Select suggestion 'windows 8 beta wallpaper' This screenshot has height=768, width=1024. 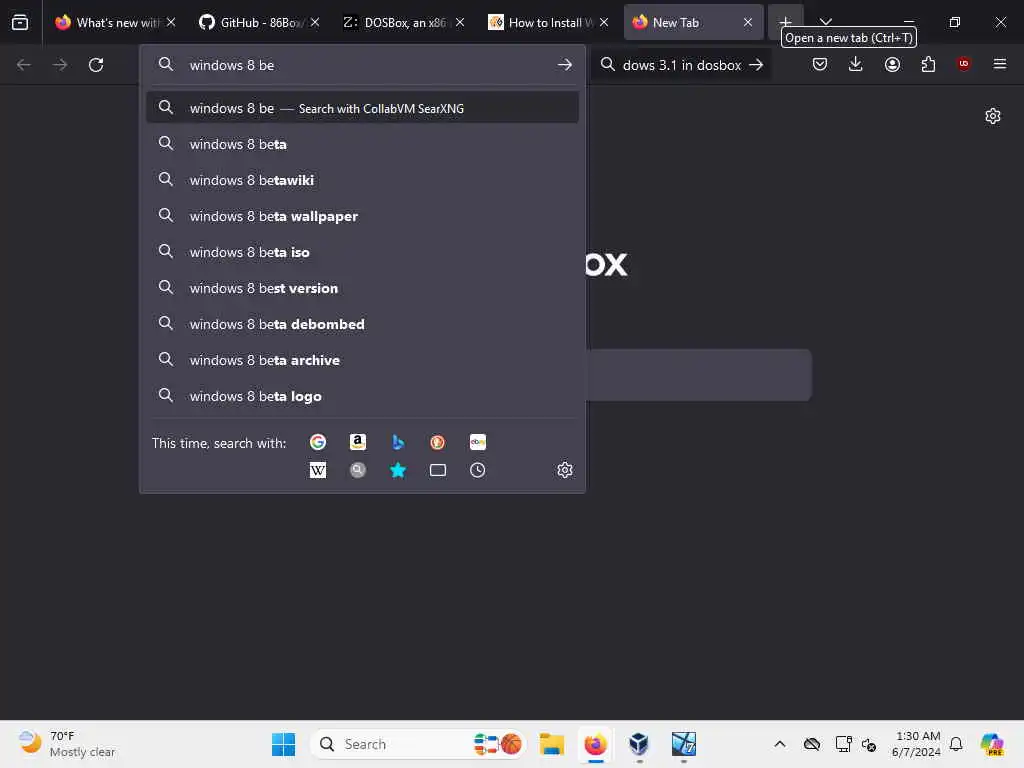coord(362,216)
